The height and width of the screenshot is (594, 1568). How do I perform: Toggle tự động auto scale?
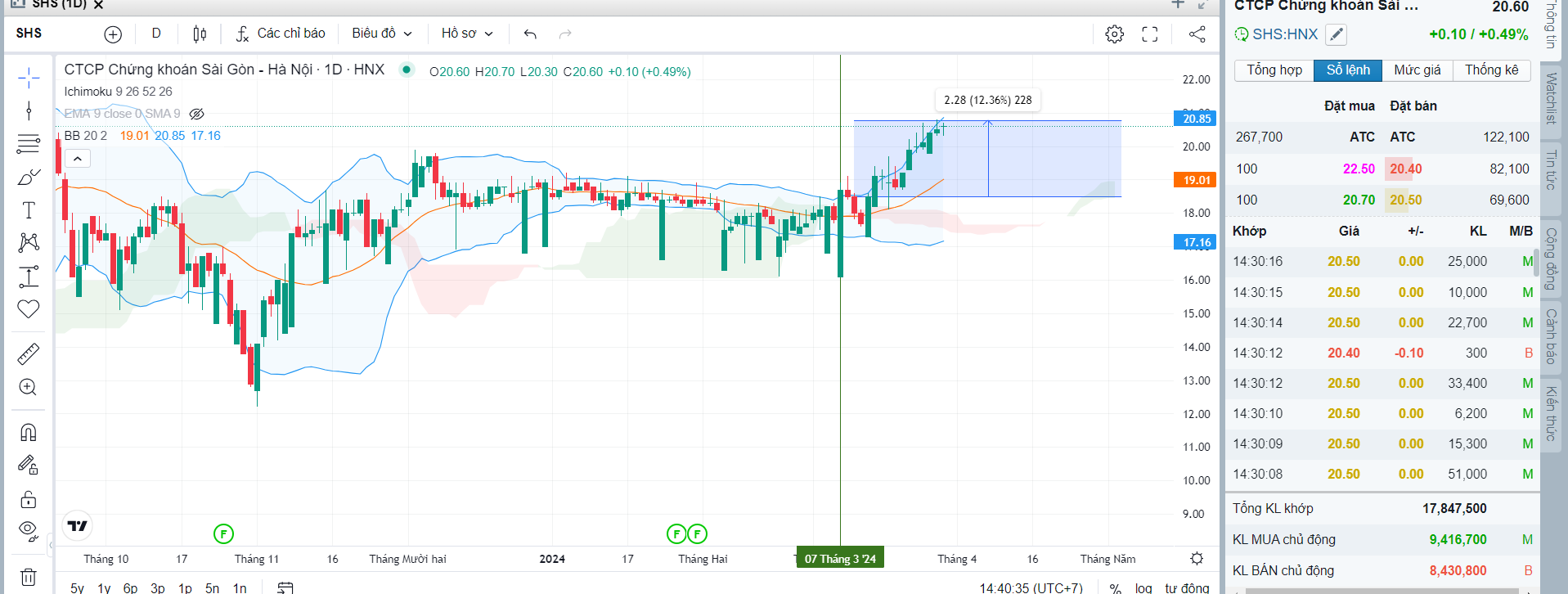point(1187,588)
